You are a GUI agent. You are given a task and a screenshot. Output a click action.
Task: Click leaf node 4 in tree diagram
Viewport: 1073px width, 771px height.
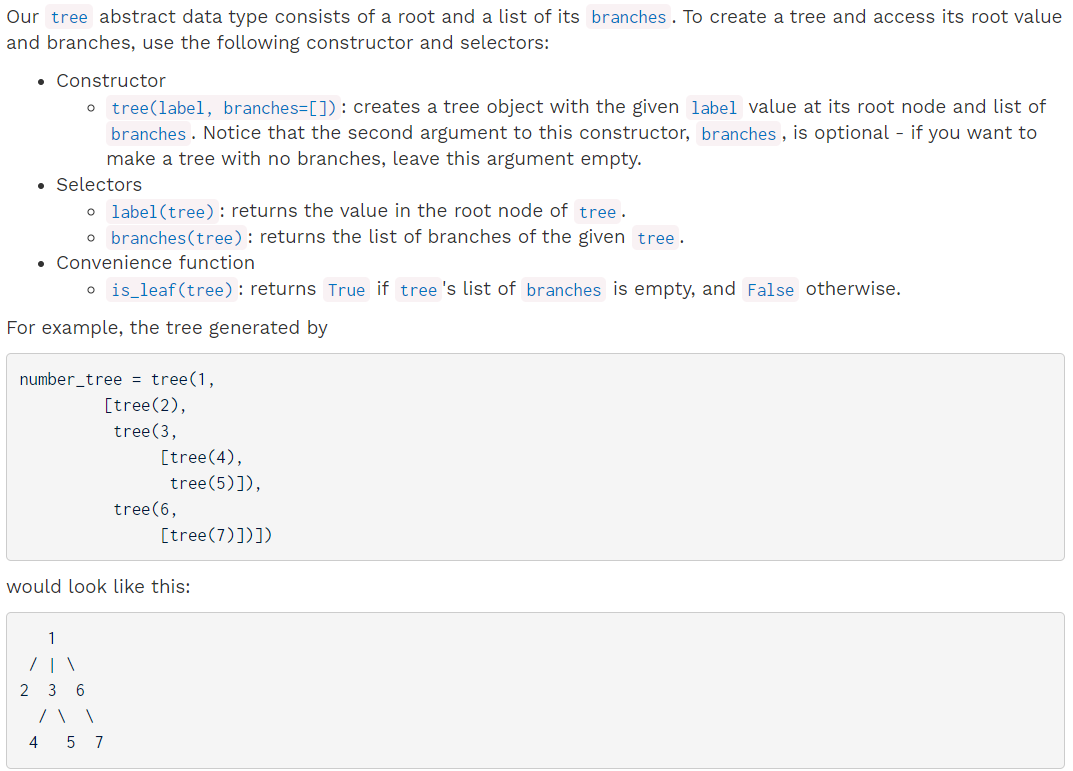(x=34, y=742)
